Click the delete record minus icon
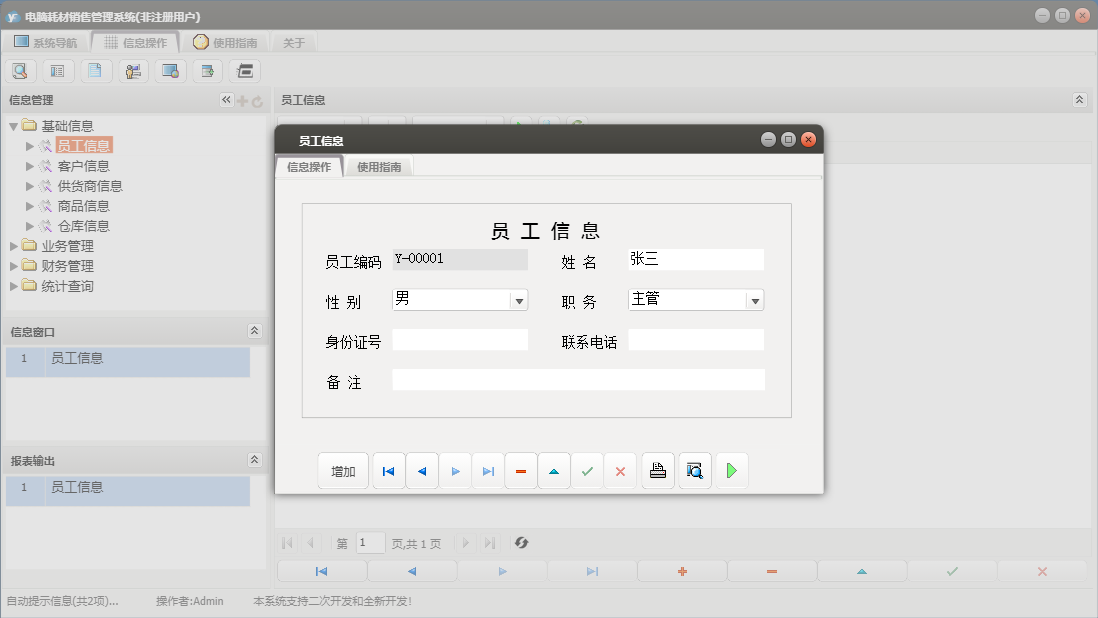 pyautogui.click(x=521, y=470)
